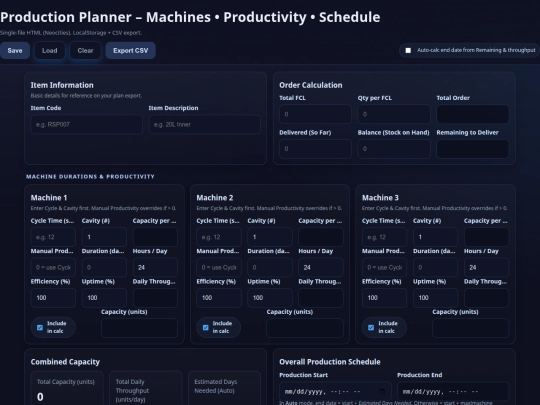Click the Total Capacity (units) card
This screenshot has width=540, height=405.
click(x=67, y=388)
